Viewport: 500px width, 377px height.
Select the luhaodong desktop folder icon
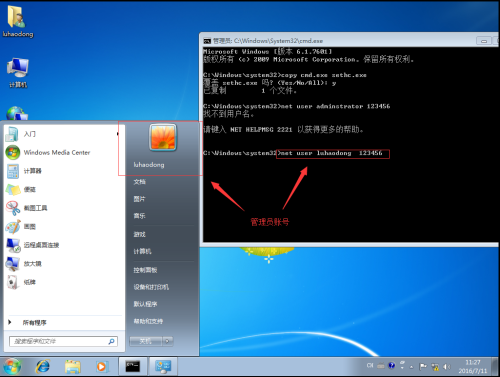[18, 21]
